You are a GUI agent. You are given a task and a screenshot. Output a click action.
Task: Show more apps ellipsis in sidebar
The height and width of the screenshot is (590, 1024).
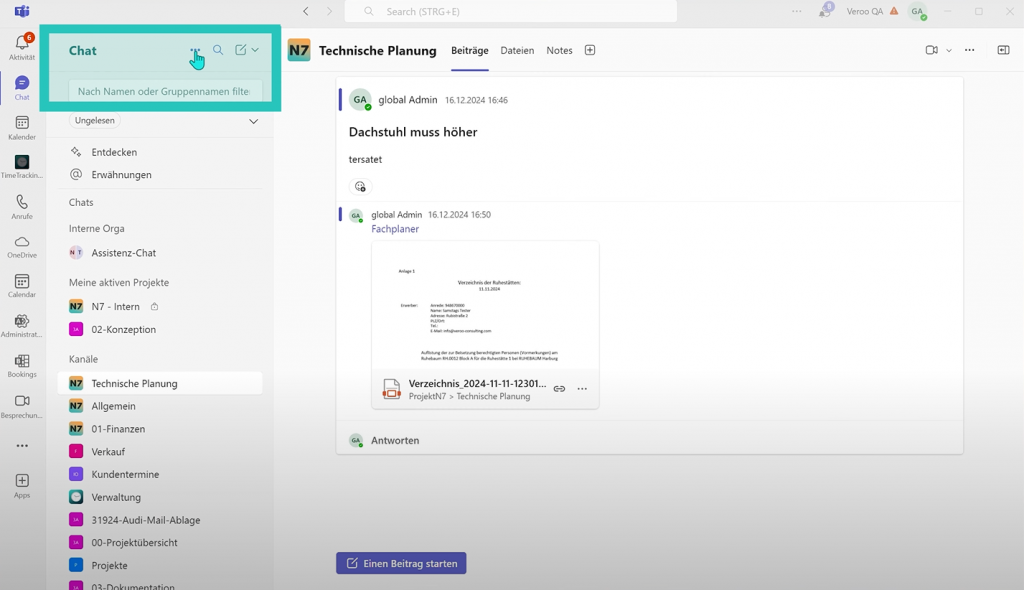[x=22, y=446]
